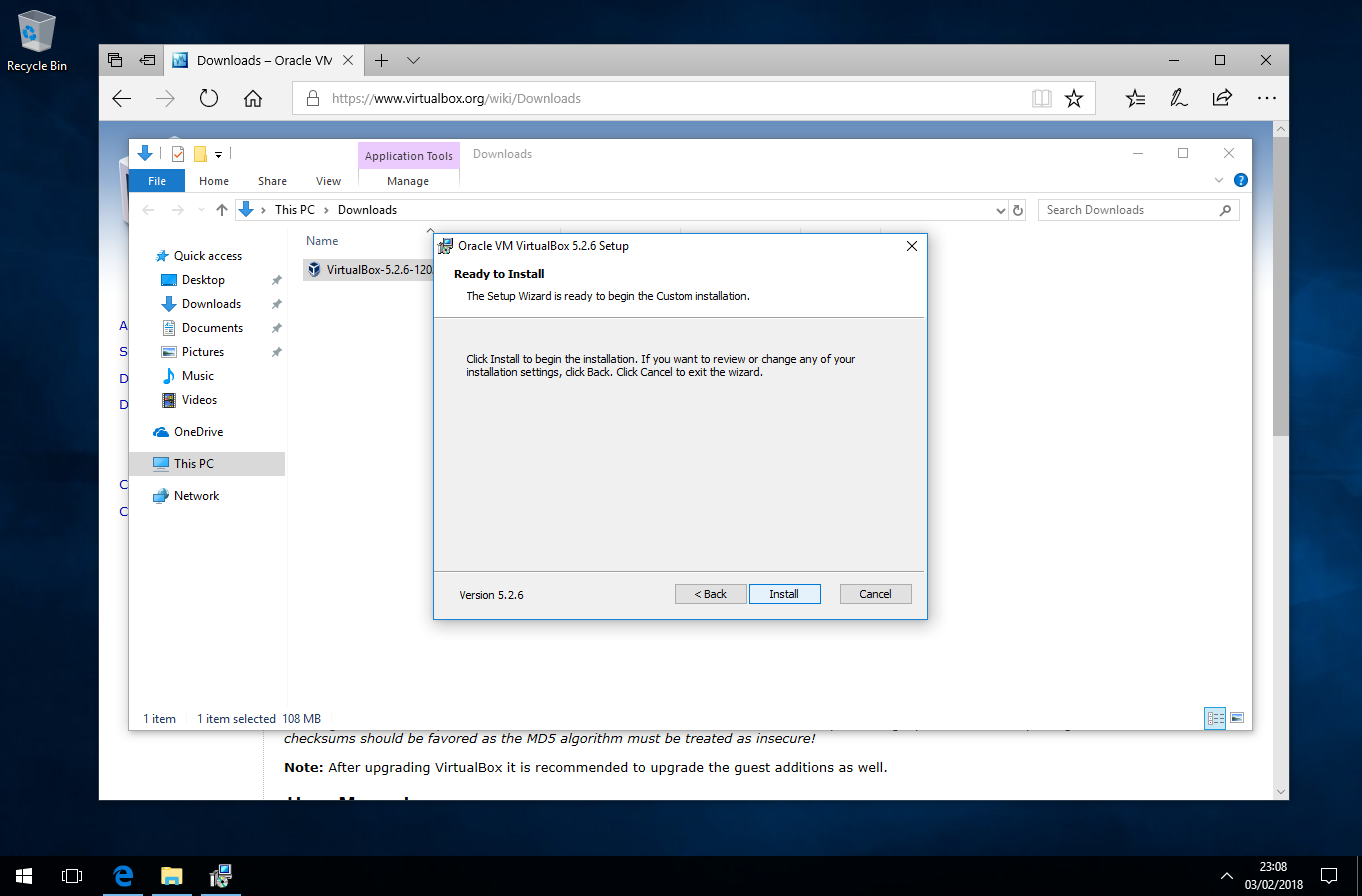
Task: Click the Share icon in Edge
Action: [x=1221, y=98]
